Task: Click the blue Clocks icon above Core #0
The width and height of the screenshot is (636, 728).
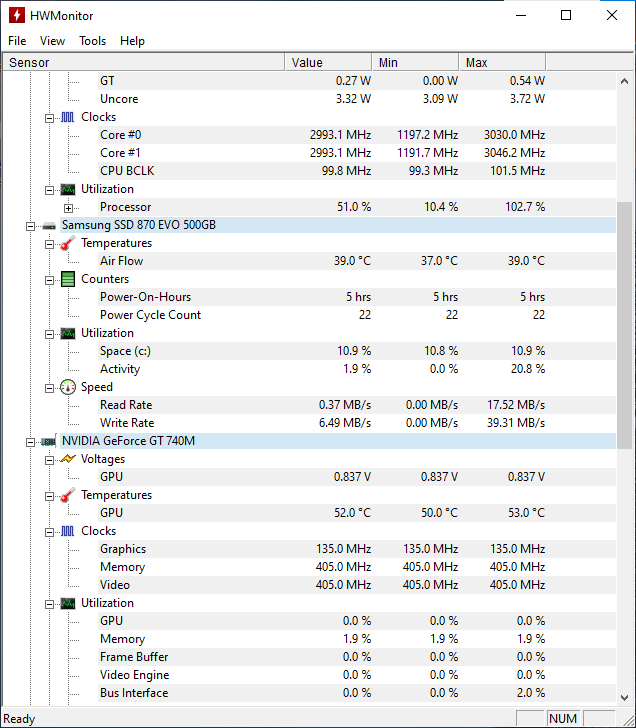Action: [68, 117]
